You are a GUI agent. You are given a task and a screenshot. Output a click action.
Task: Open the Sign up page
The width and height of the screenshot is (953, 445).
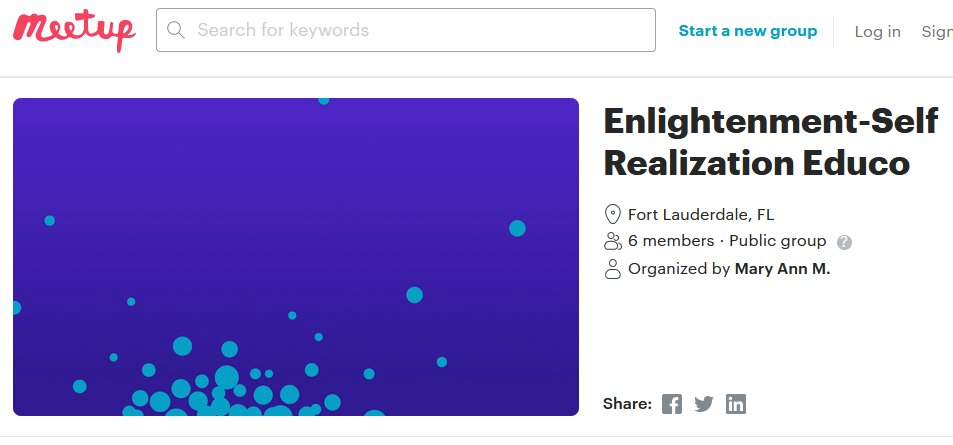tap(938, 32)
